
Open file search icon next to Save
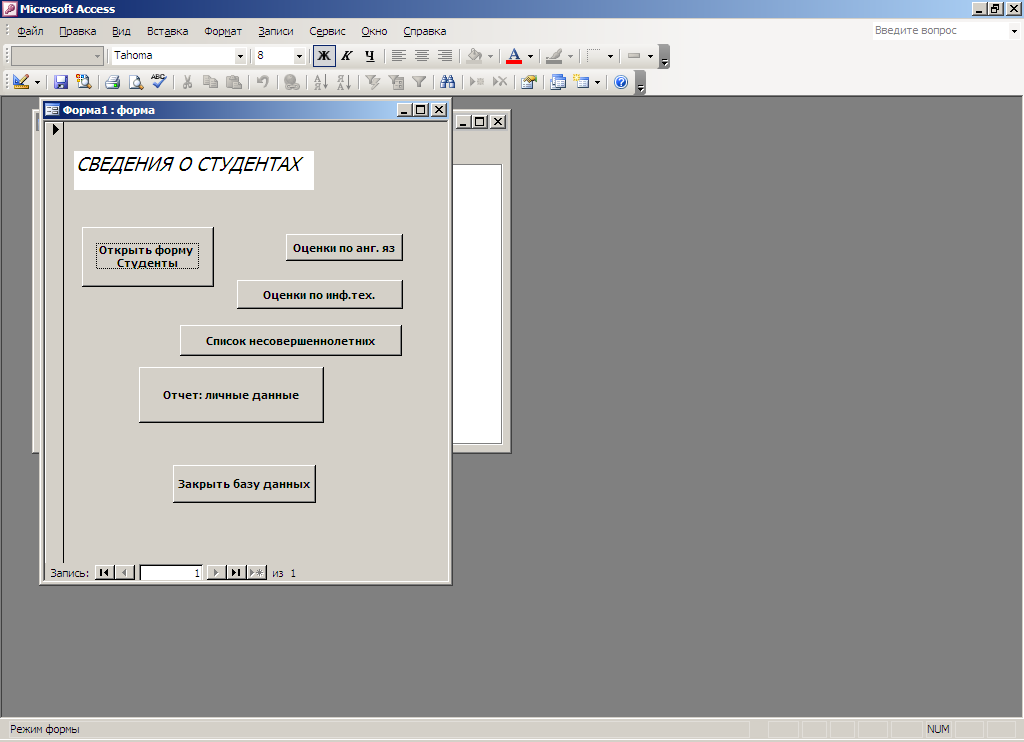click(83, 82)
